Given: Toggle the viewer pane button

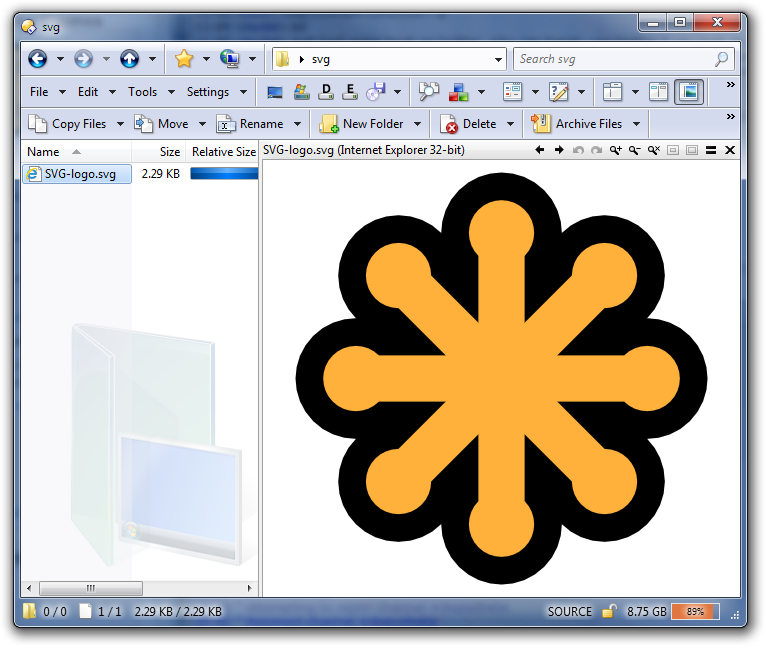Looking at the screenshot, I should [689, 92].
